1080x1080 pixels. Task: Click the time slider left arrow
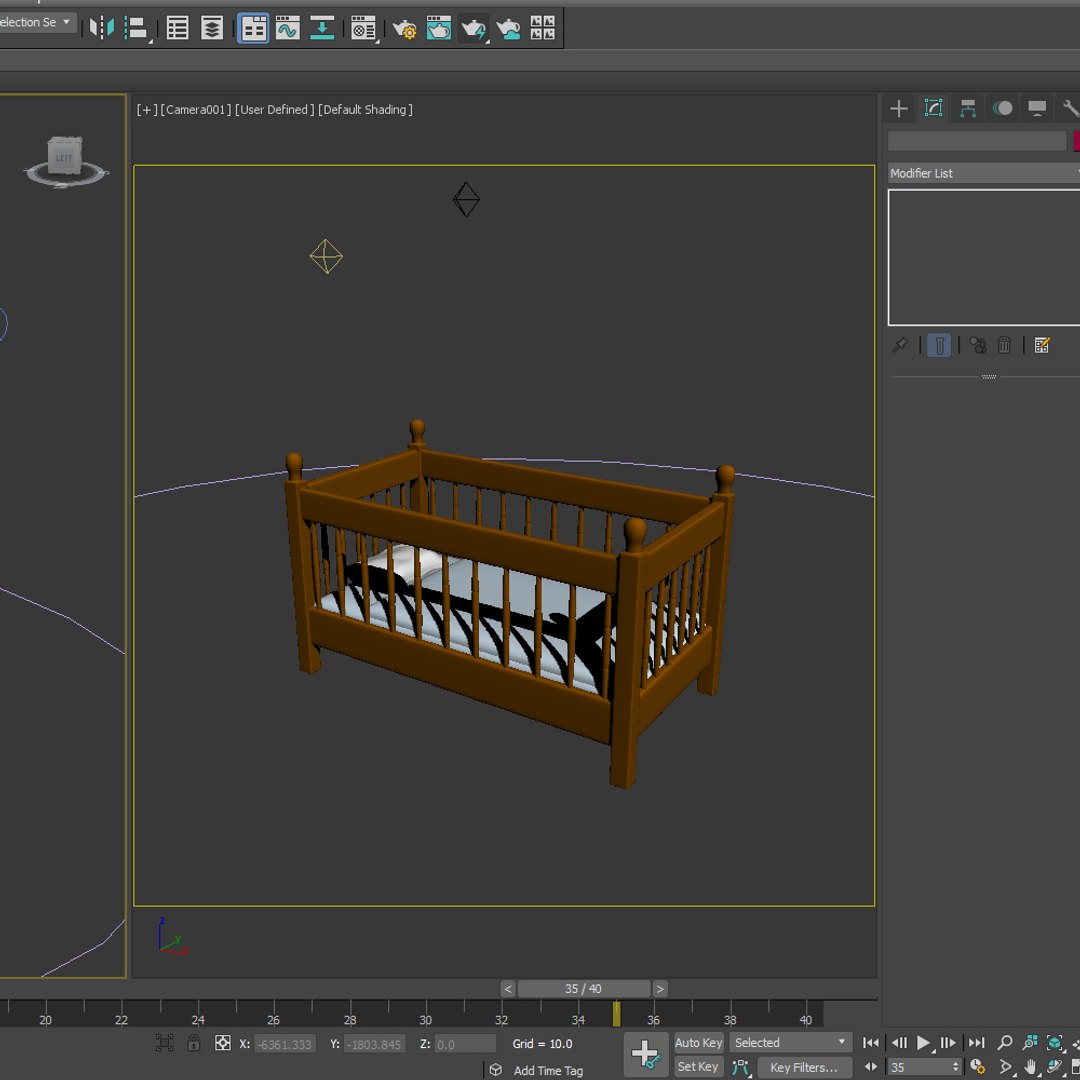pyautogui.click(x=508, y=988)
